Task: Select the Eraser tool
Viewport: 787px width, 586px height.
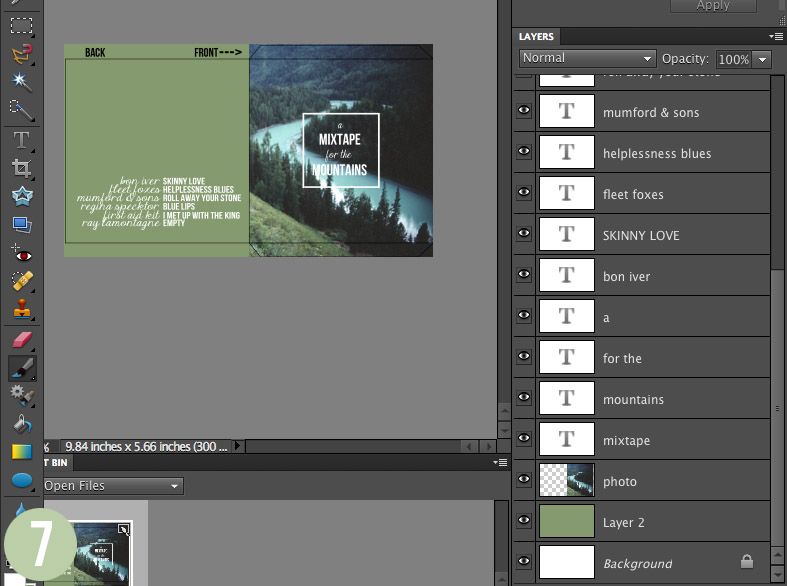Action: click(21, 340)
